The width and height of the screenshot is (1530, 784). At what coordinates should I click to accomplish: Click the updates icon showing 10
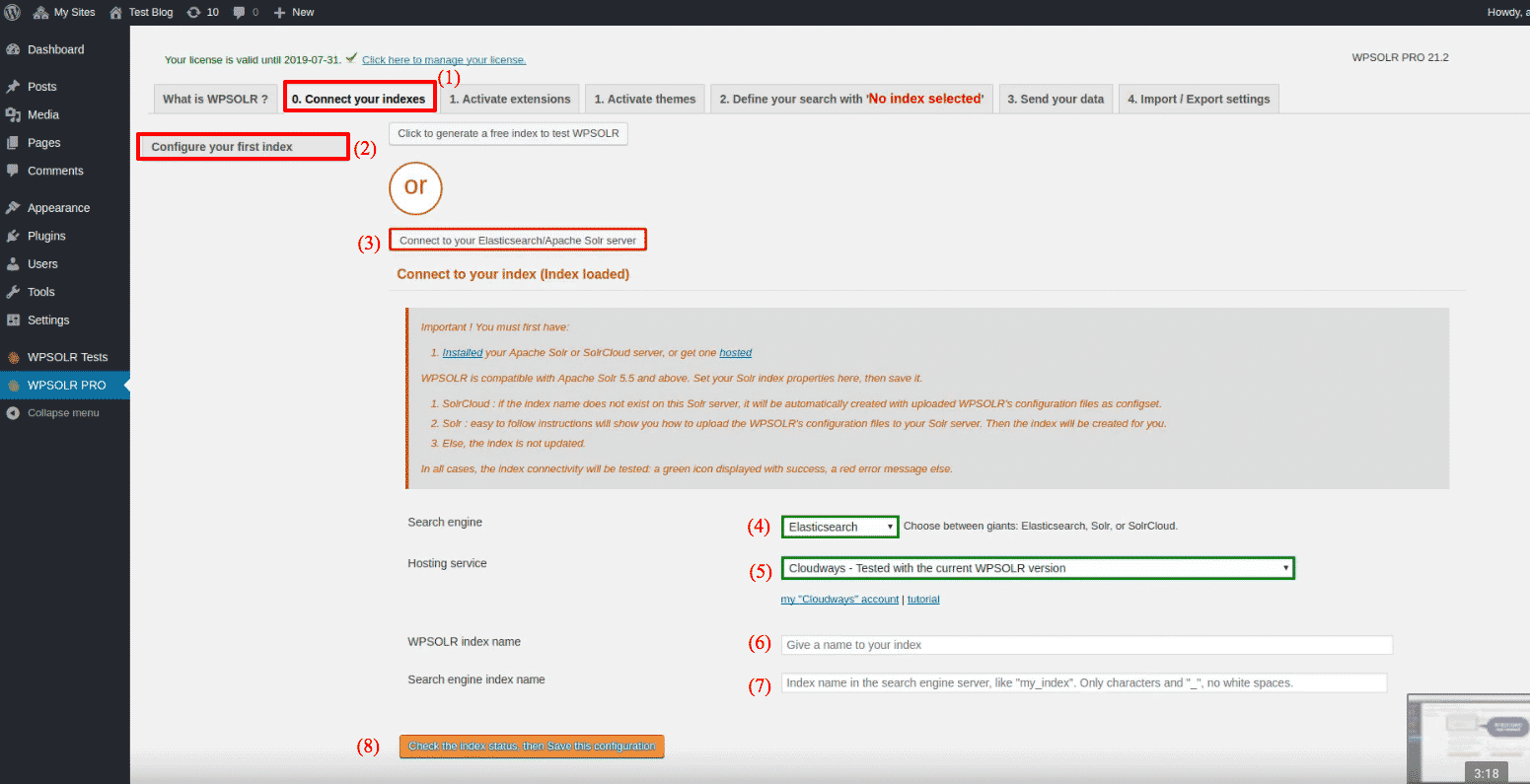(x=194, y=12)
